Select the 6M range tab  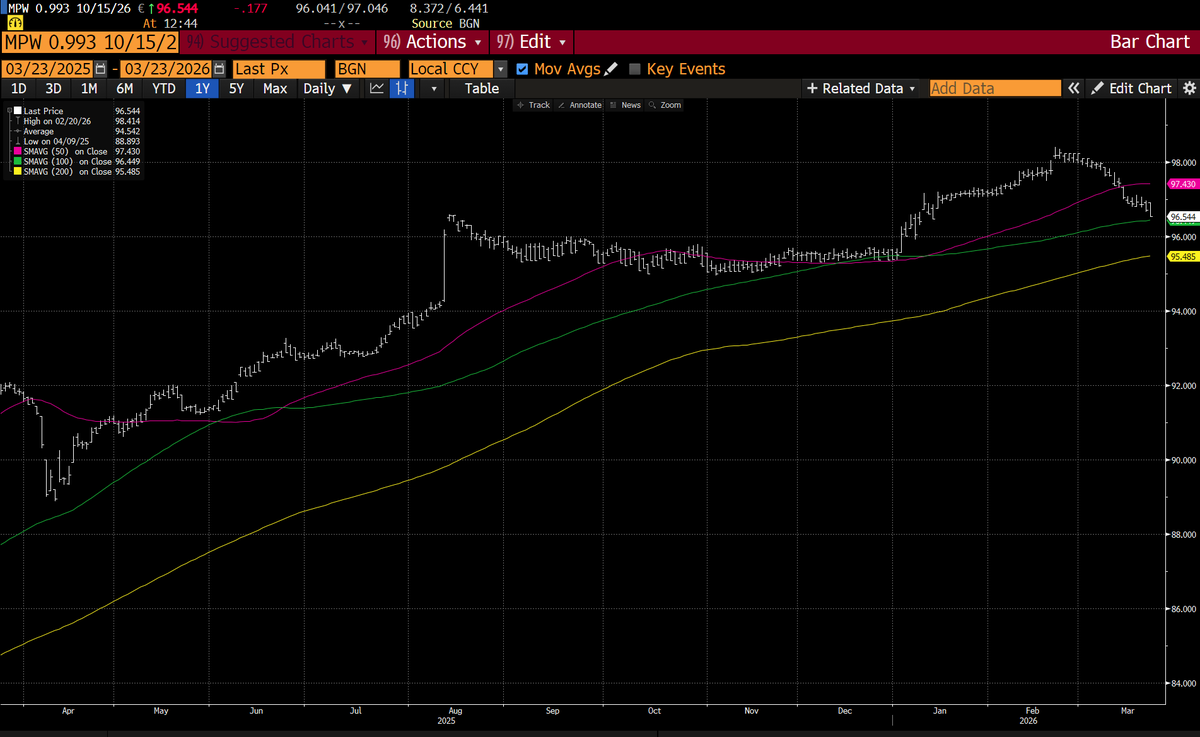[125, 88]
